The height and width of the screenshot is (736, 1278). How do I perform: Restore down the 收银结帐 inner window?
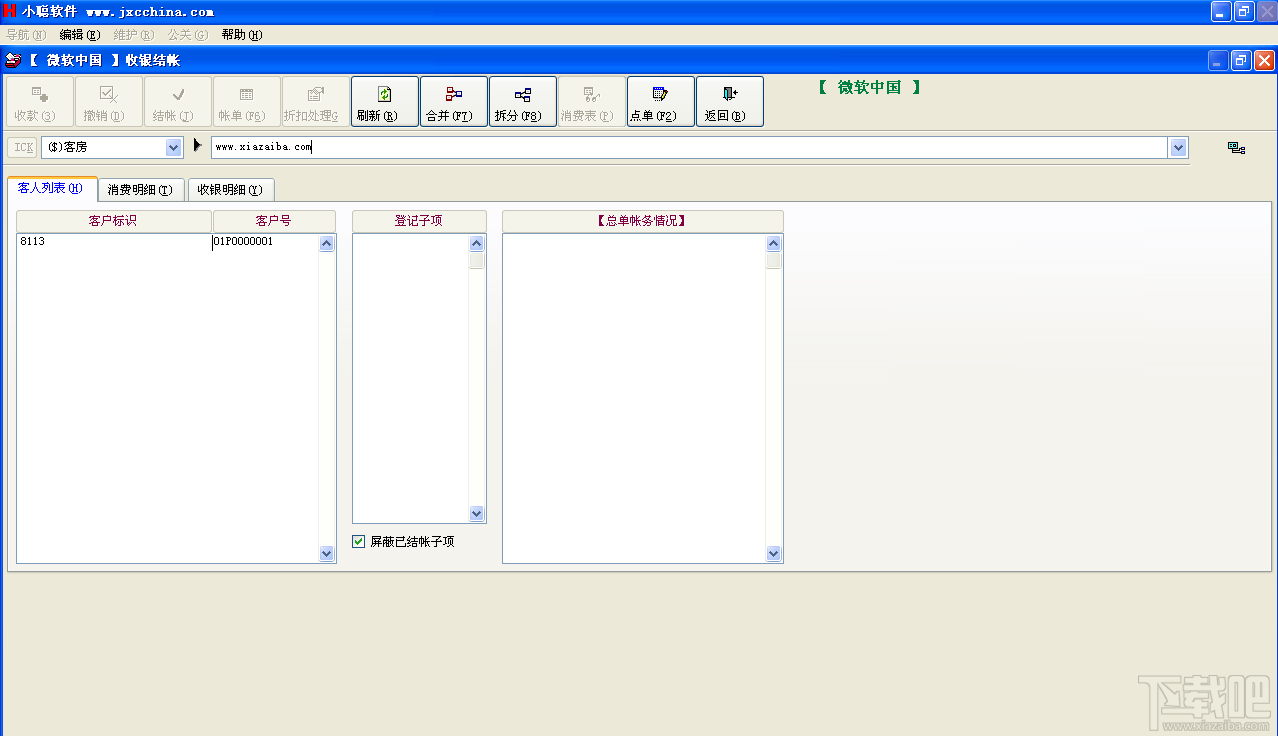tap(1241, 60)
